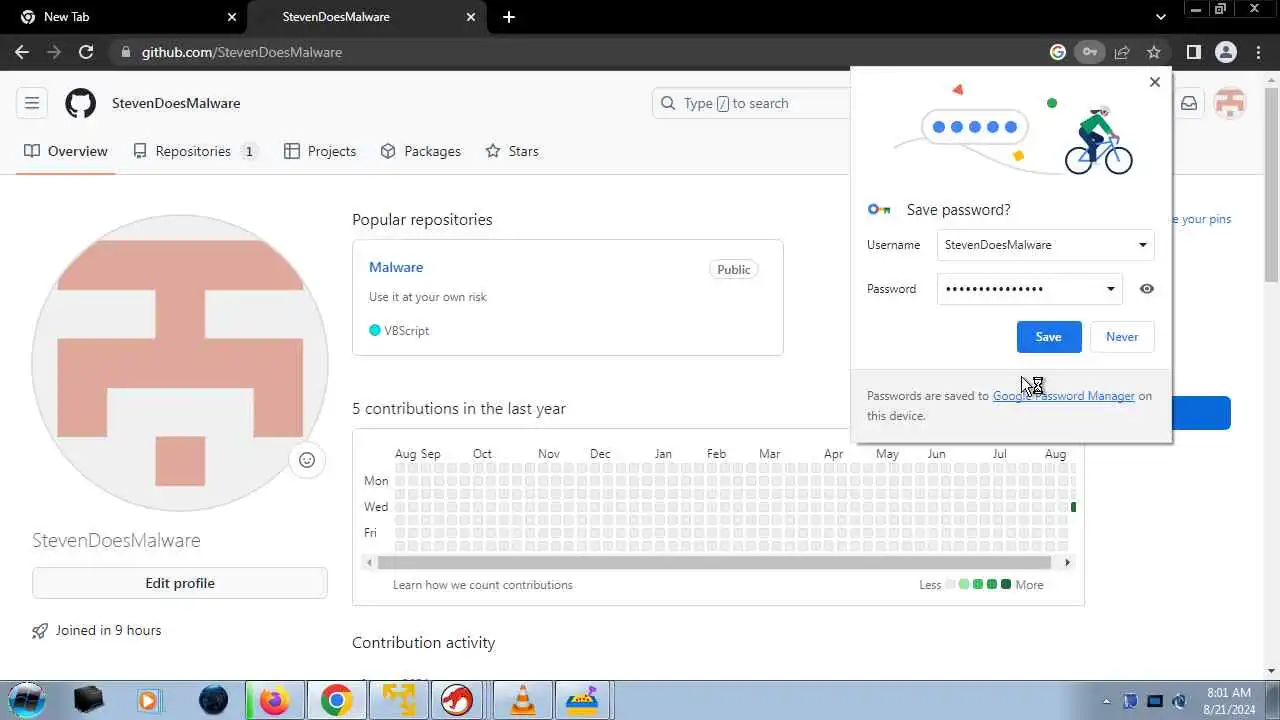Image resolution: width=1280 pixels, height=720 pixels.
Task: Click the password key icon in address bar
Action: click(x=1090, y=52)
